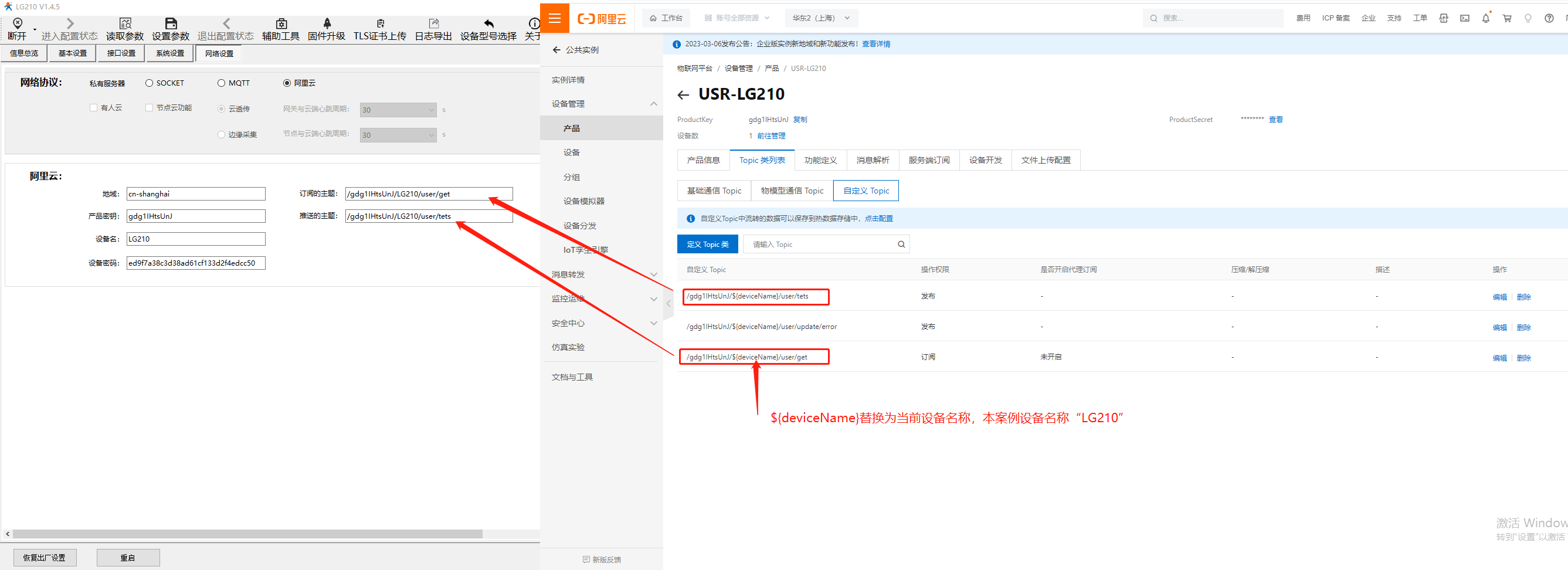The width and height of the screenshot is (1568, 570).
Task: Click the lightbulb icon in Aliyun header
Action: (1528, 18)
